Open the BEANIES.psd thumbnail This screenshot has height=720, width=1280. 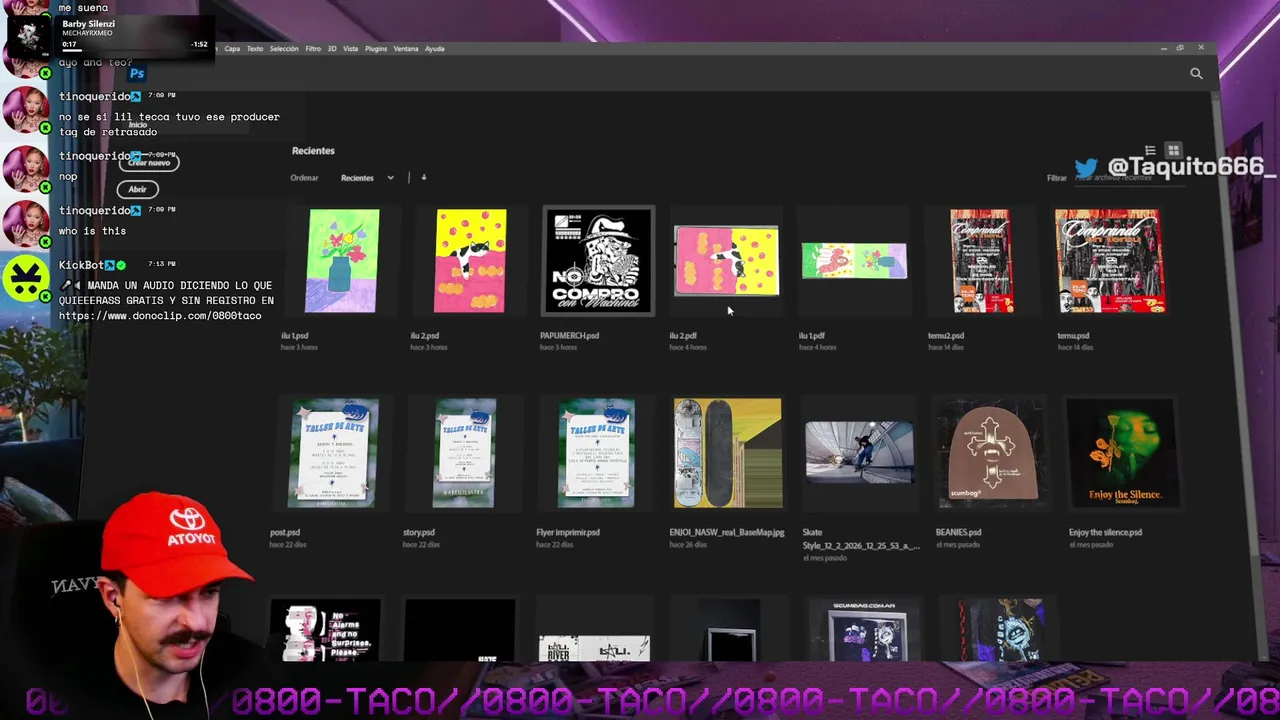(x=990, y=453)
